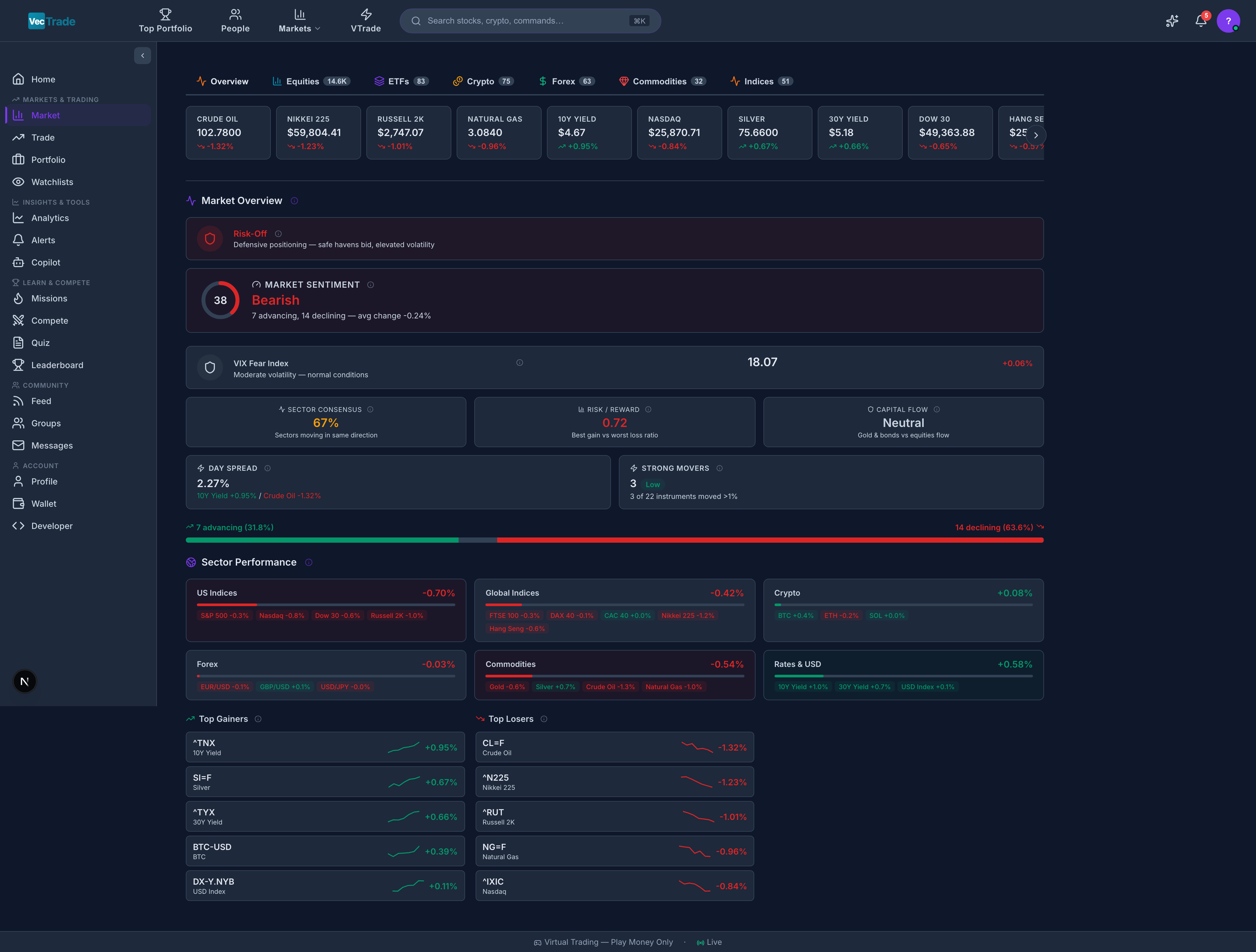
Task: Open Feed in sidebar
Action: pyautogui.click(x=78, y=401)
